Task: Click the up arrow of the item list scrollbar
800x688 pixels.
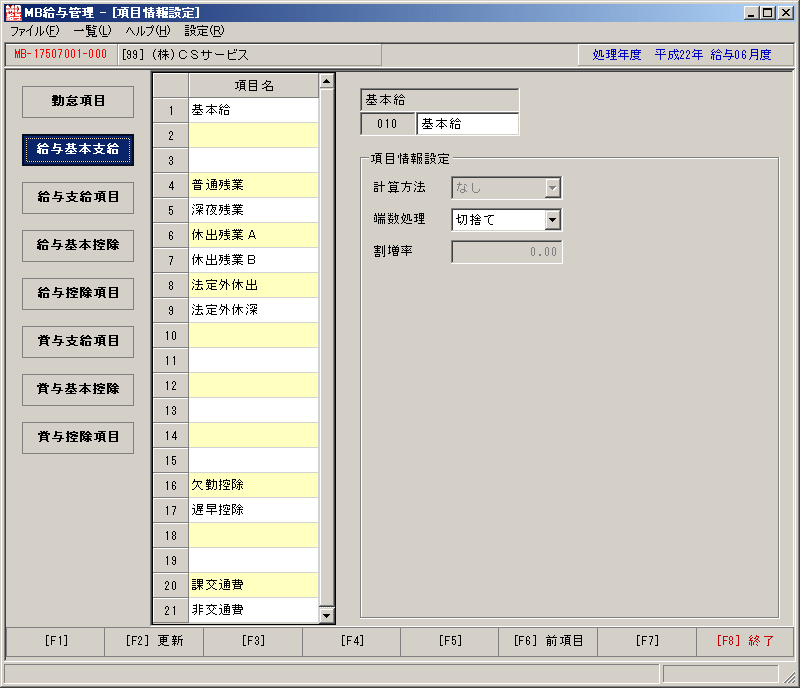Action: [x=327, y=81]
